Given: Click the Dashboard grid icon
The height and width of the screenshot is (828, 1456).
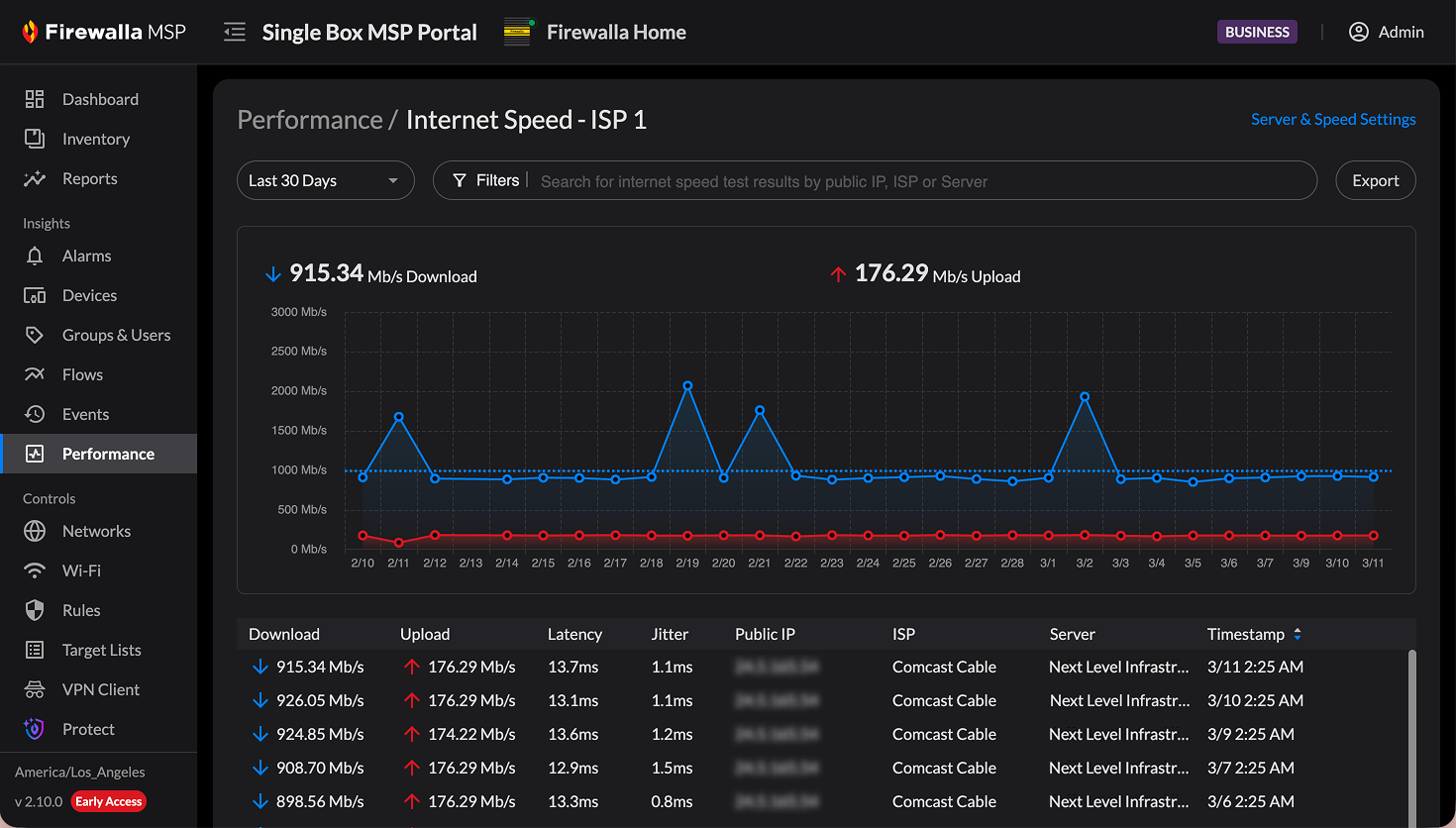Looking at the screenshot, I should point(35,99).
